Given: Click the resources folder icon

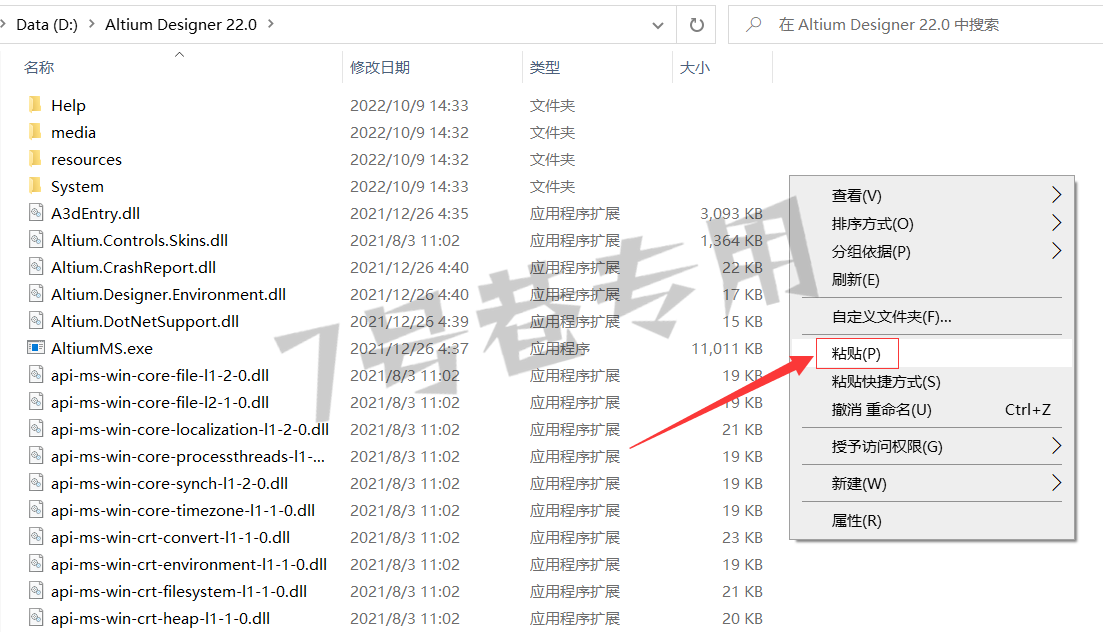Looking at the screenshot, I should (x=35, y=159).
